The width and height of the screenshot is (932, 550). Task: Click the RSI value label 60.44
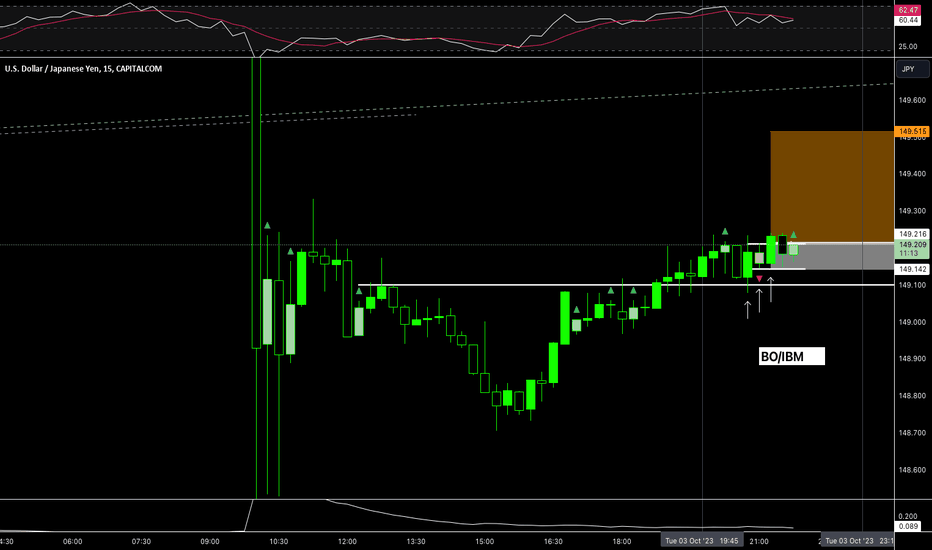click(x=908, y=20)
